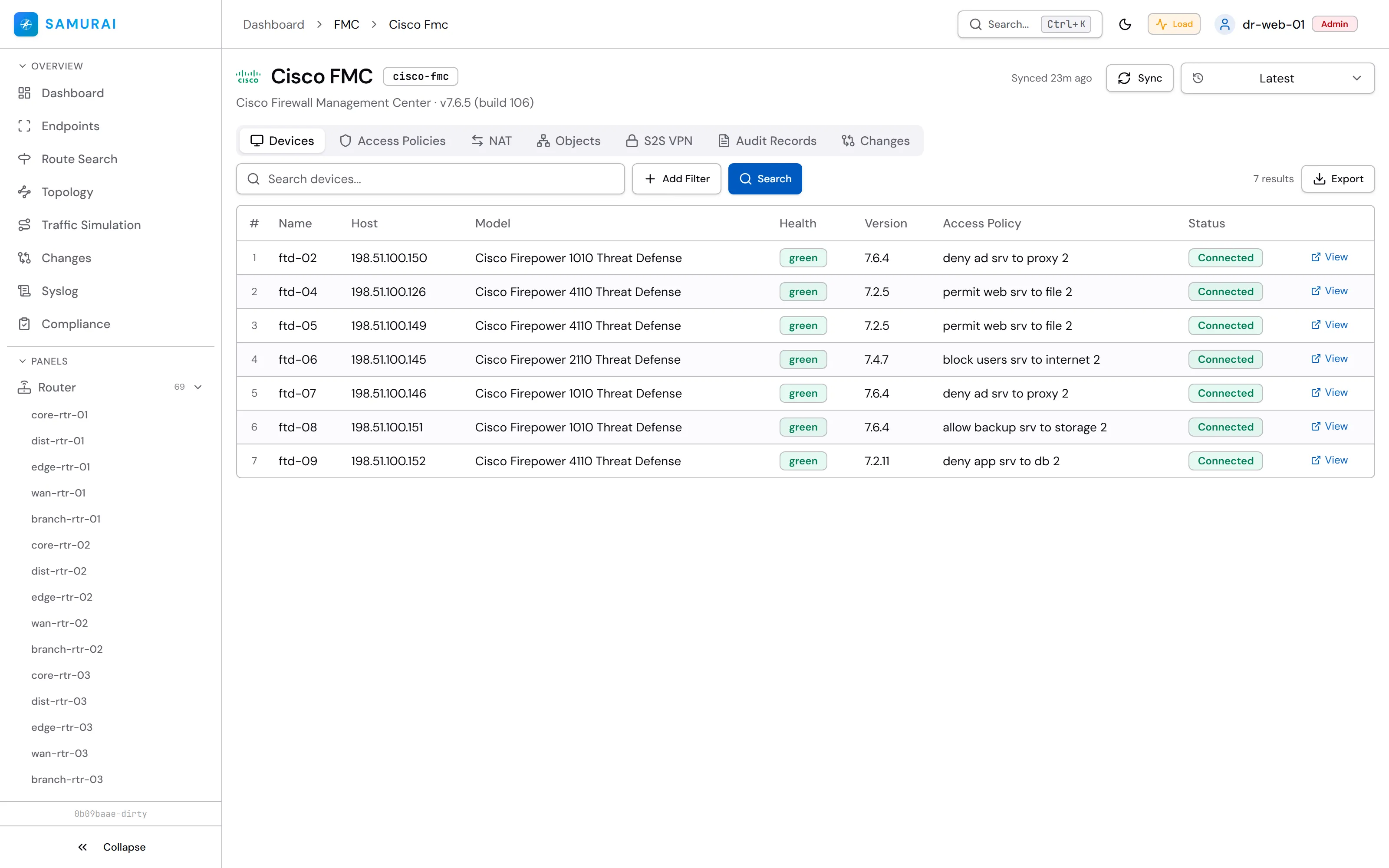Image resolution: width=1389 pixels, height=868 pixels.
Task: Click the View link for ftd-04
Action: (1329, 291)
